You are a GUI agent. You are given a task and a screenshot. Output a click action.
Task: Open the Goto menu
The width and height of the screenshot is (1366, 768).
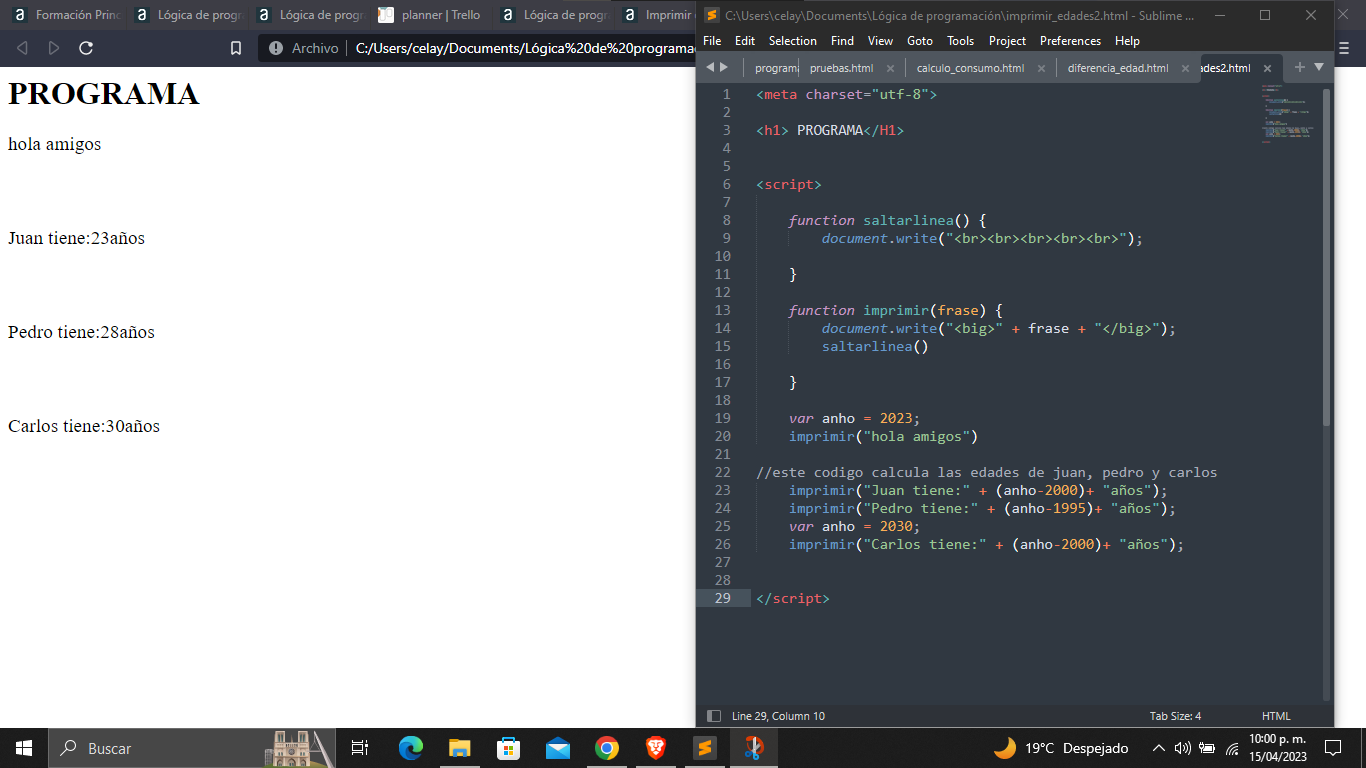tap(920, 41)
